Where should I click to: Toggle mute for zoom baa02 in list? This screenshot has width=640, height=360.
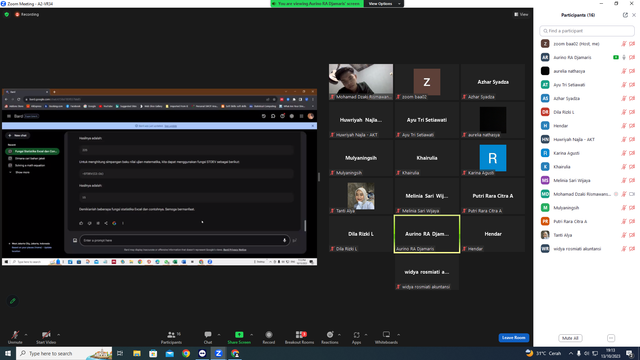pos(624,44)
